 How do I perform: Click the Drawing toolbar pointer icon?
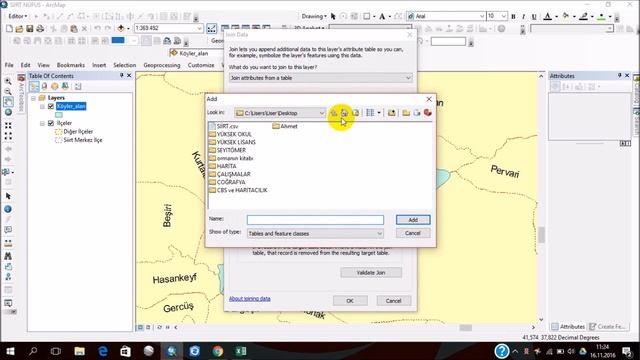333,16
